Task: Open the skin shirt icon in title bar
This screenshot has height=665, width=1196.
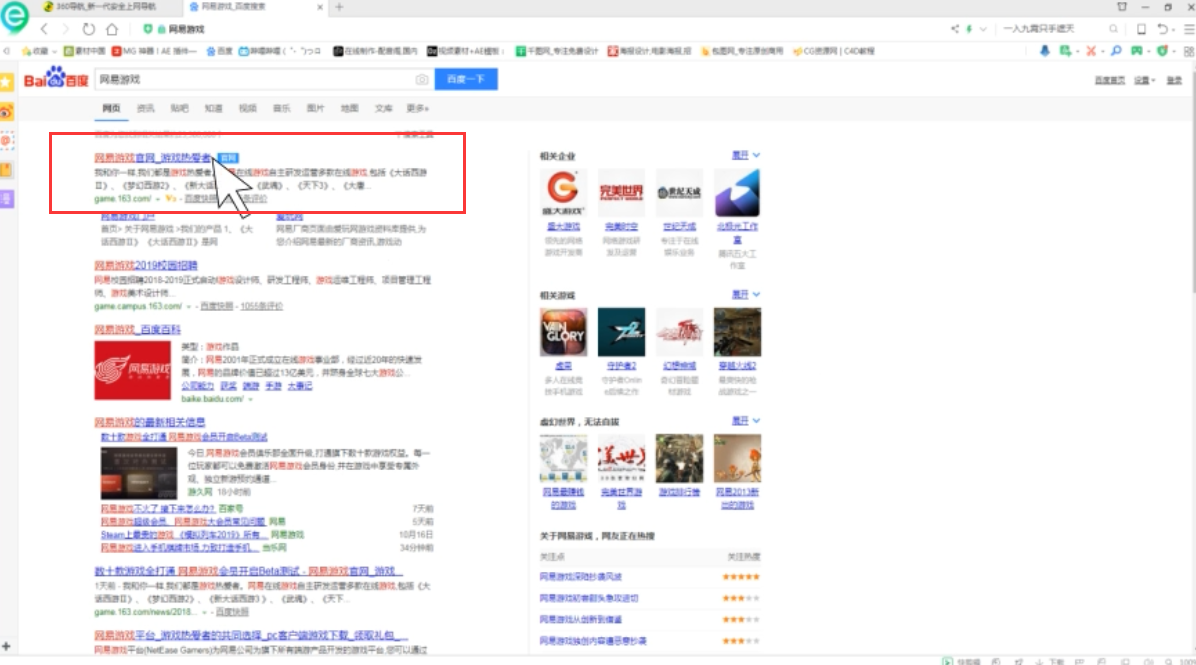Action: [1122, 7]
